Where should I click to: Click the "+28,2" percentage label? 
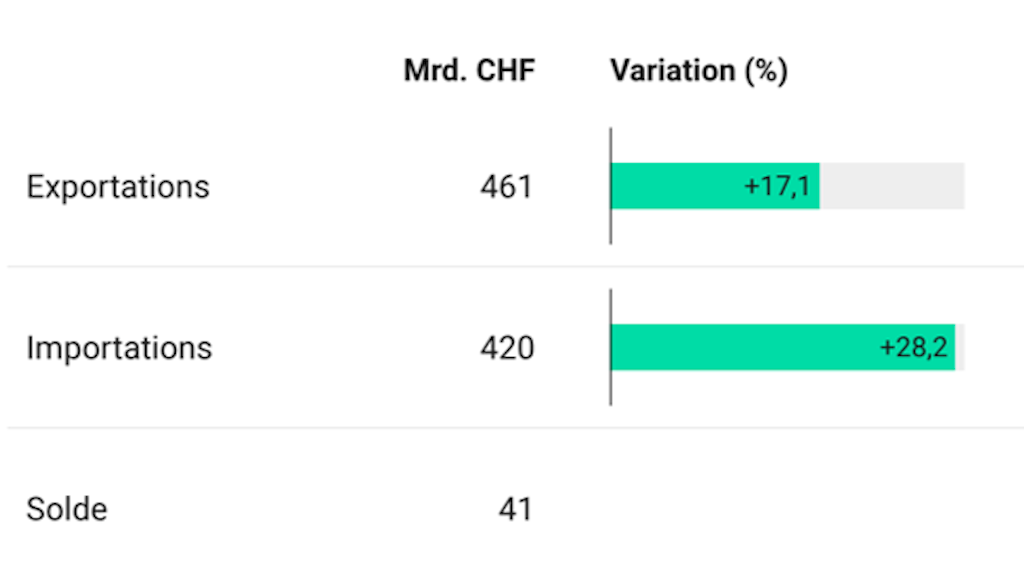click(x=913, y=348)
